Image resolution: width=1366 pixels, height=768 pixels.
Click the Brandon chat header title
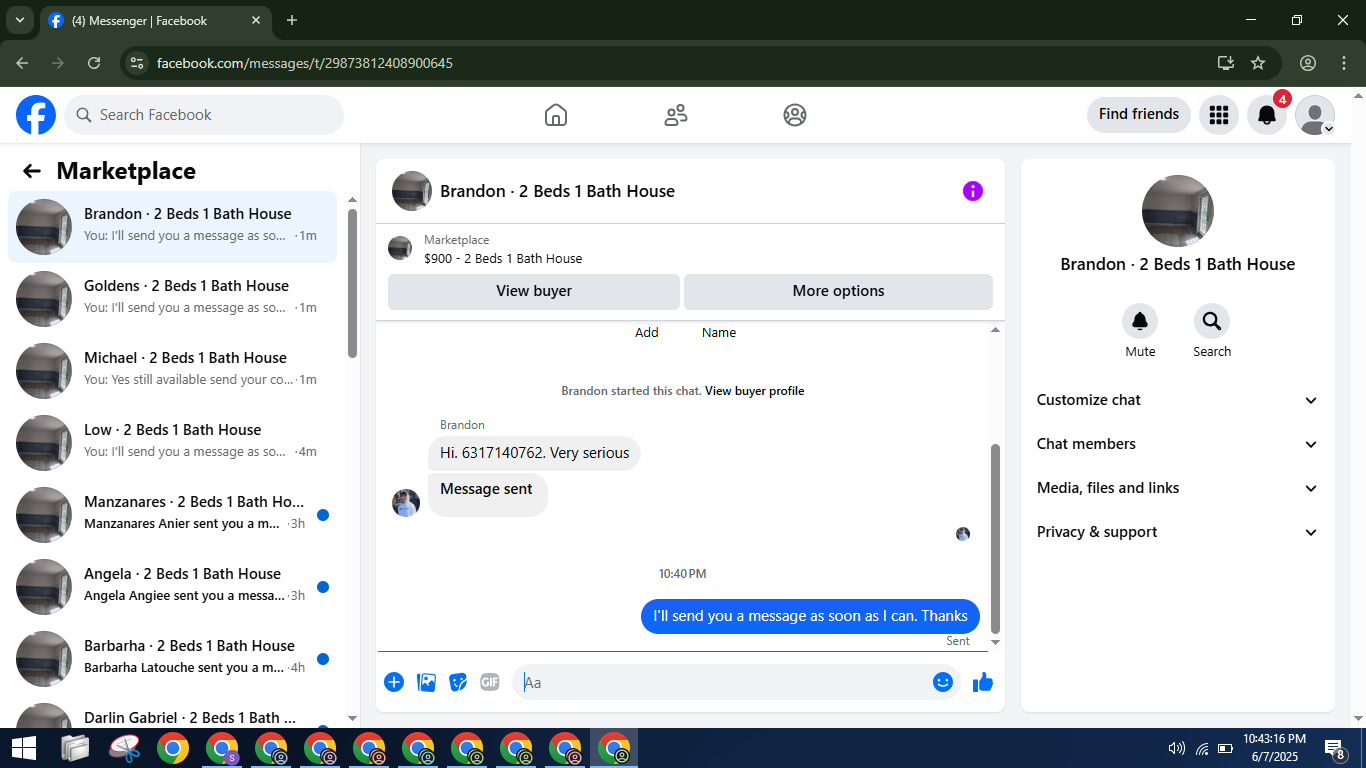[557, 191]
